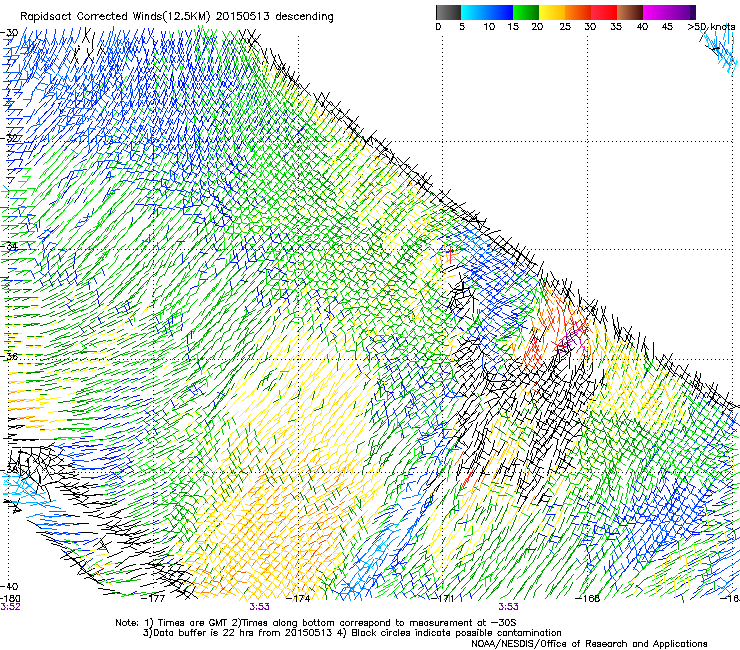Click the '>50 knots' legend label
740x650 pixels.
click(x=711, y=27)
